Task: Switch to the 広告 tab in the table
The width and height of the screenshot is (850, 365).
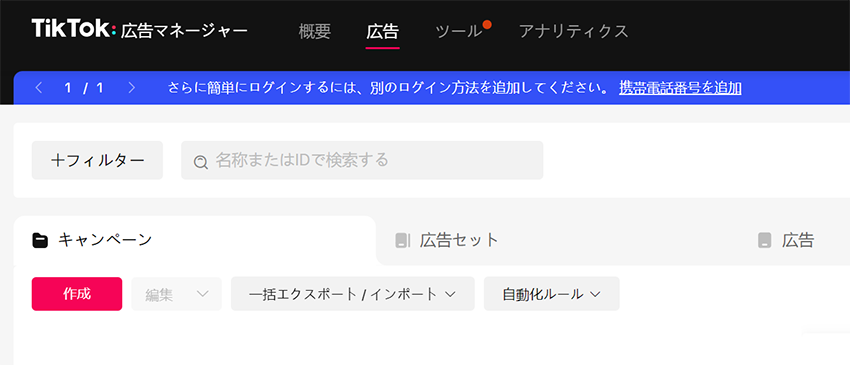Action: pyautogui.click(x=798, y=240)
